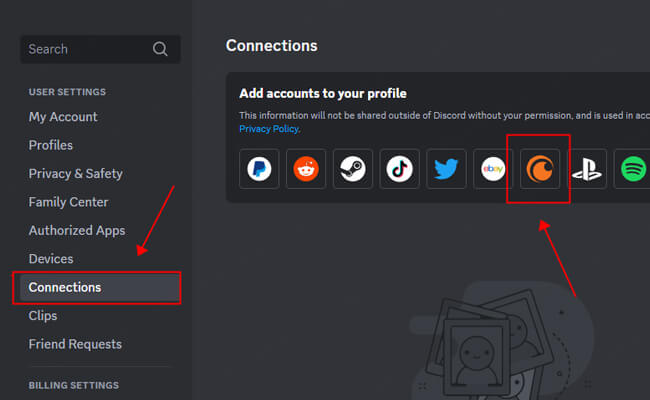650x400 pixels.
Task: Select the TikTok connection icon
Action: coord(400,169)
